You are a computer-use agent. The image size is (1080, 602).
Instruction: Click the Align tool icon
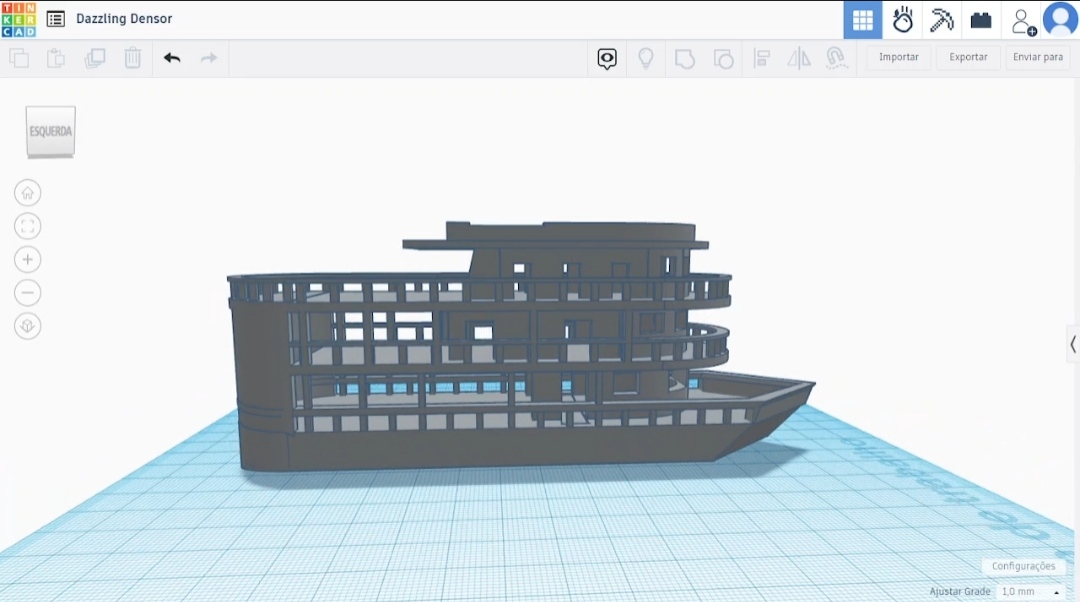point(762,59)
